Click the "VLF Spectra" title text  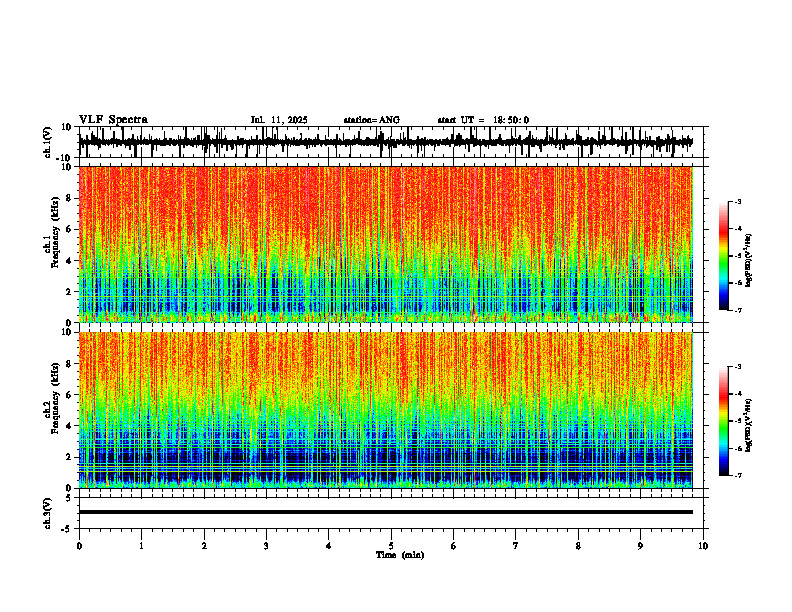[113, 120]
